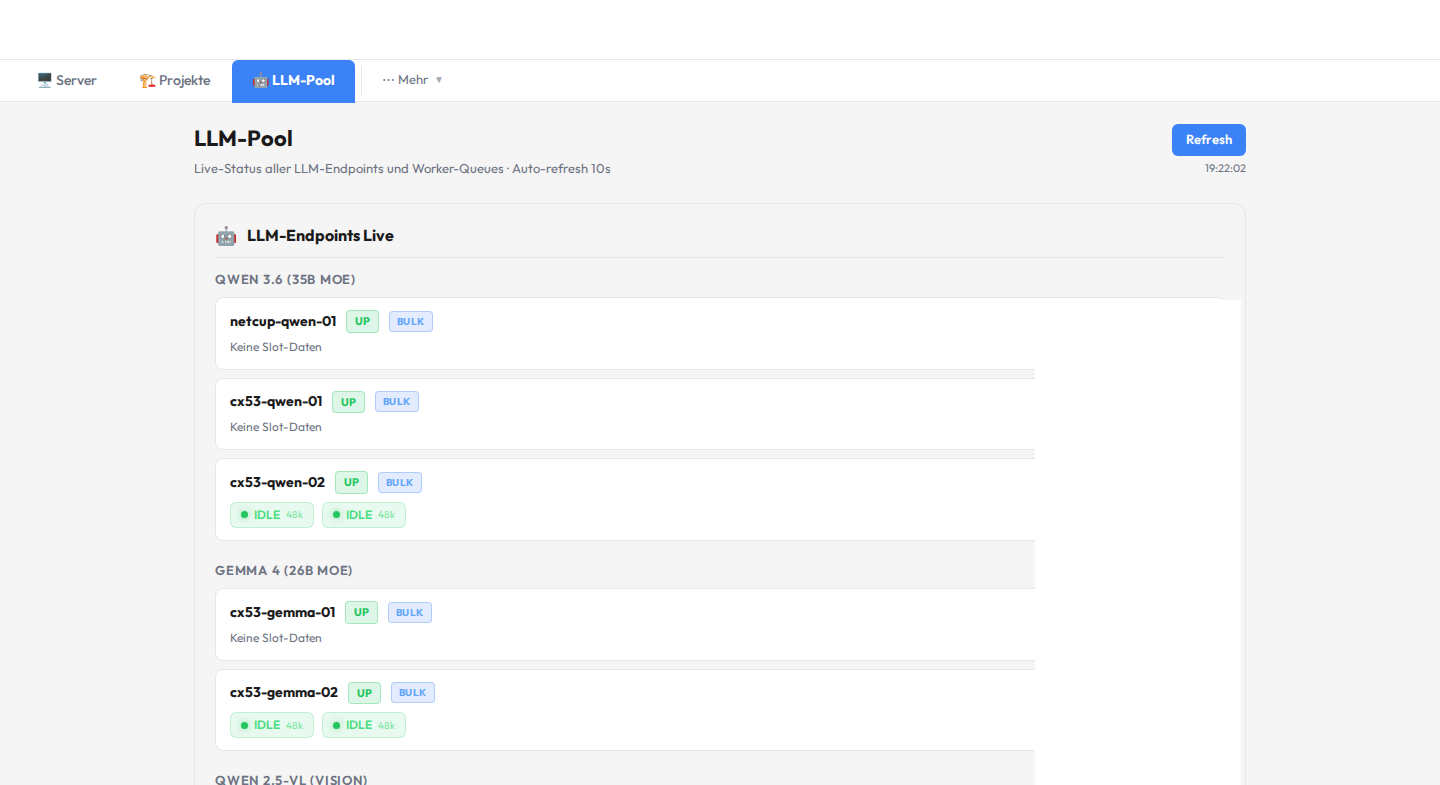Click the UP badge of cx53-gemma-02
The width and height of the screenshot is (1440, 785).
(364, 693)
